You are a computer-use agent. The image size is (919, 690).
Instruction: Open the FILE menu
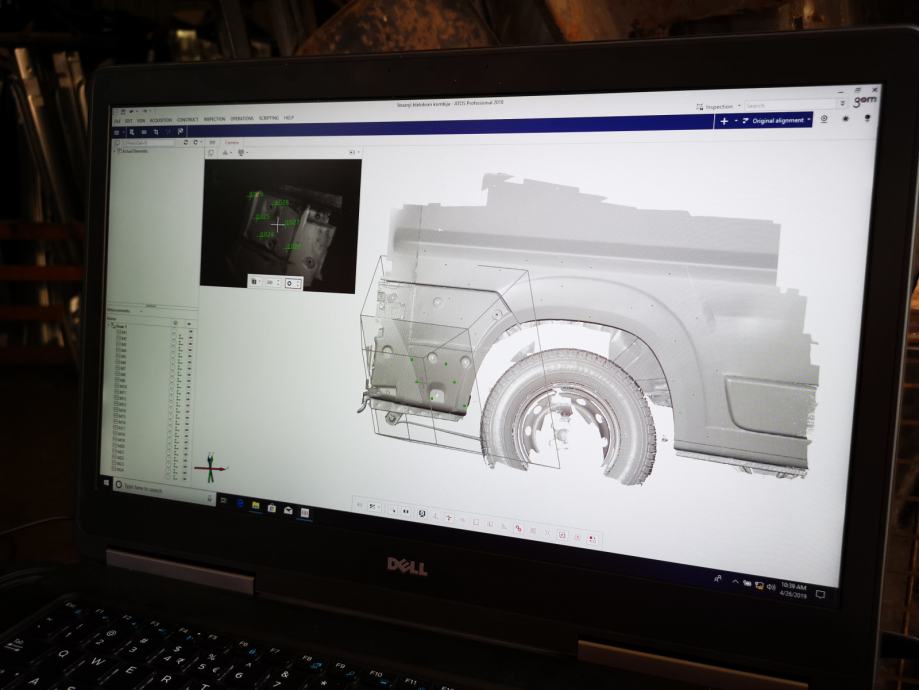coord(117,121)
